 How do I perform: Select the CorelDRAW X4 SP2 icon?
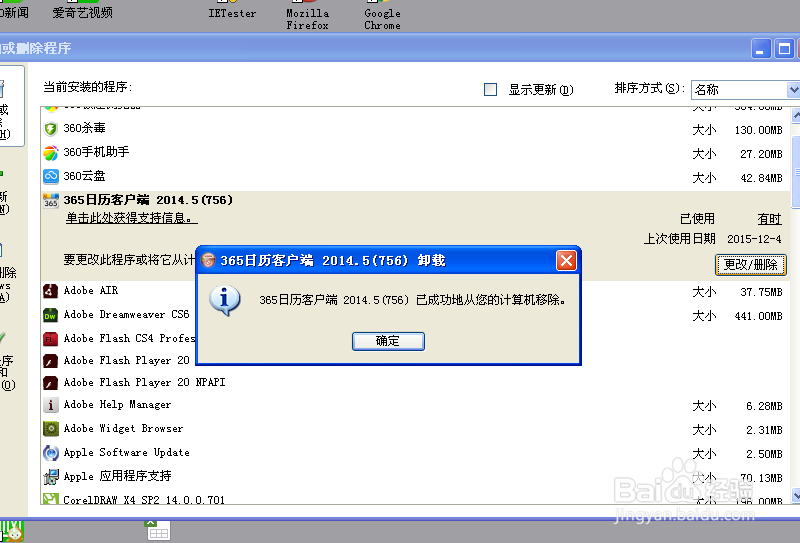pos(51,499)
